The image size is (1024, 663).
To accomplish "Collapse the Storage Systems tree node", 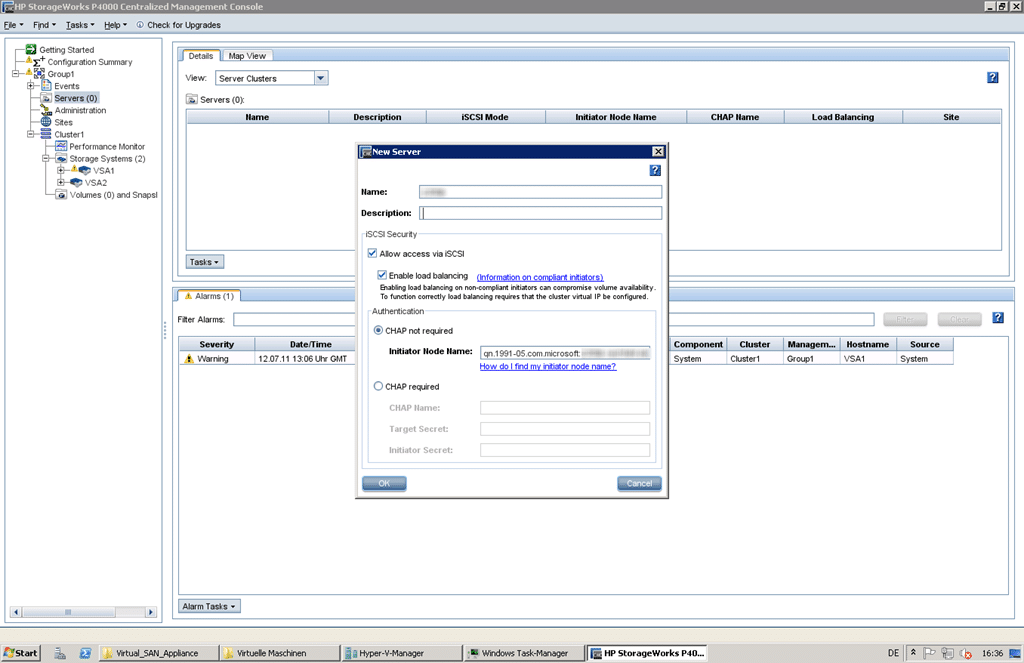I will [x=46, y=159].
